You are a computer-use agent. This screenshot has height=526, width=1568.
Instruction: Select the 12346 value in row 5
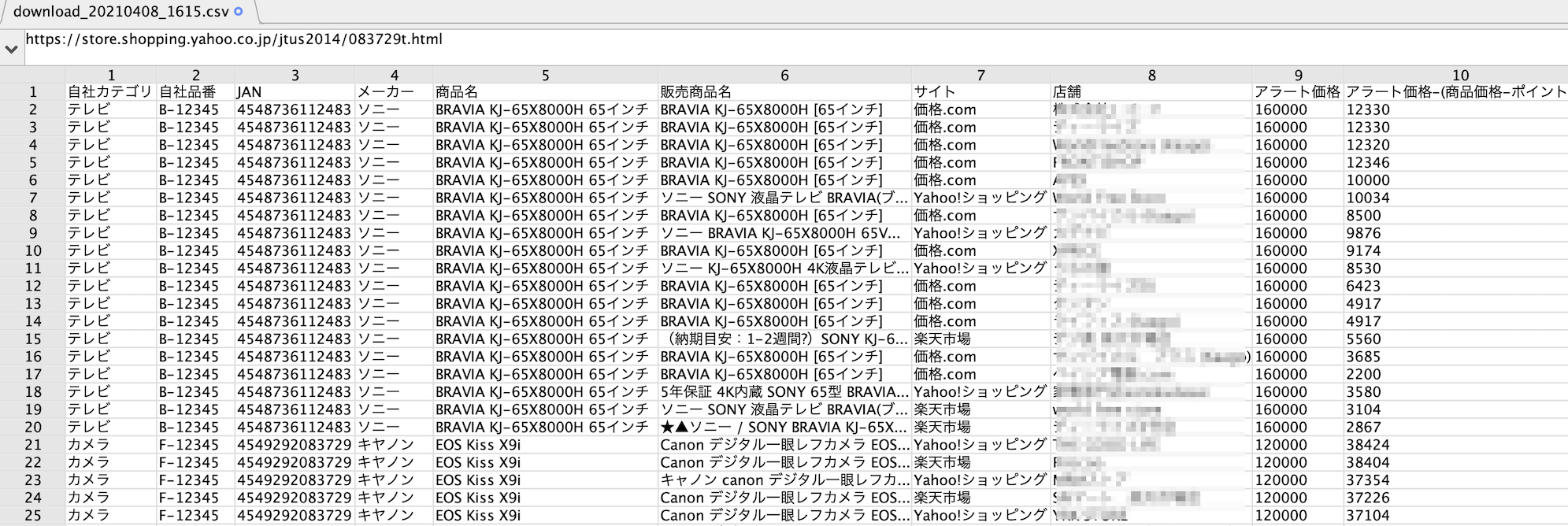[x=1368, y=163]
